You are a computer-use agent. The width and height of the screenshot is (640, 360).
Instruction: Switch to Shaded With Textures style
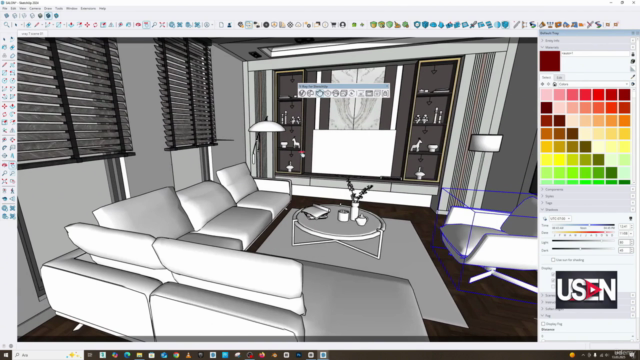click(48, 16)
